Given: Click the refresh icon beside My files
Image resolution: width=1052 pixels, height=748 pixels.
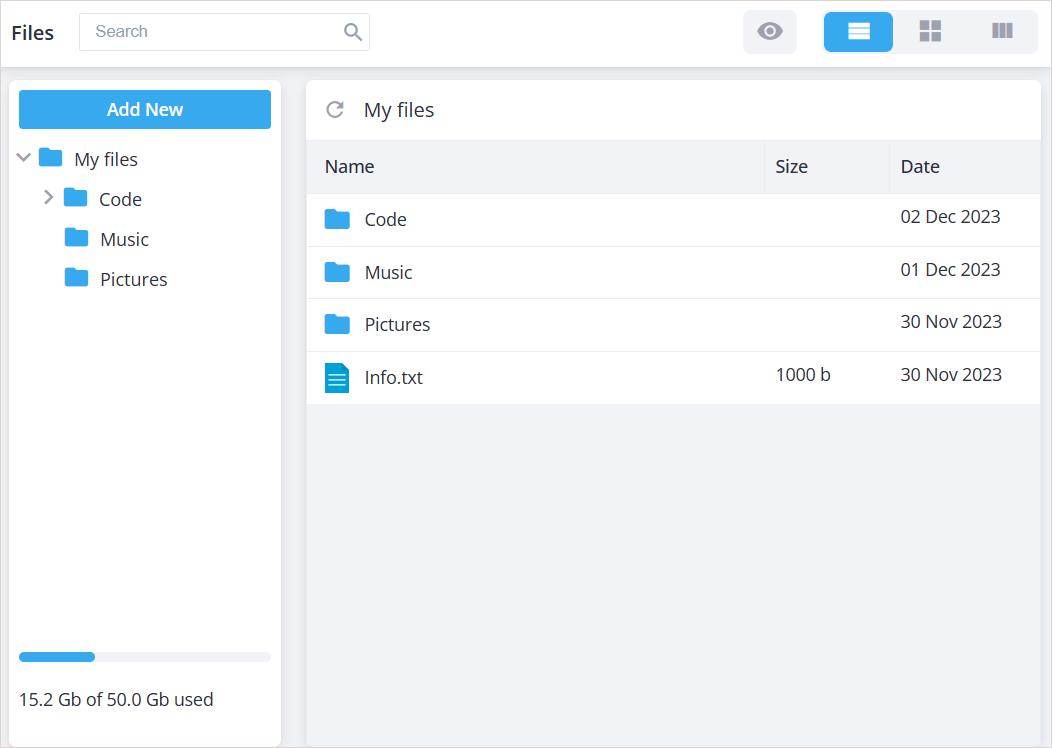Looking at the screenshot, I should tap(335, 110).
